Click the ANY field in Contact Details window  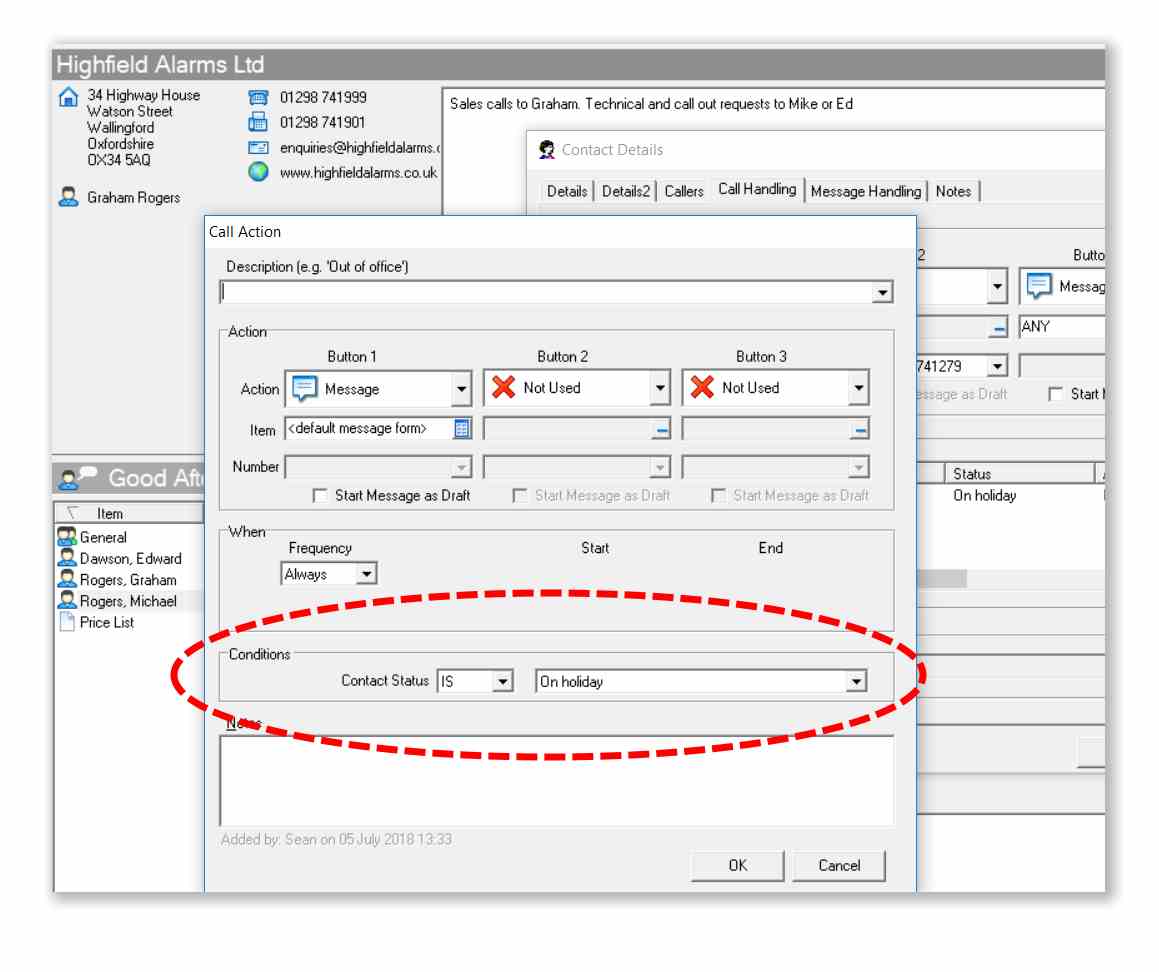[1061, 327]
